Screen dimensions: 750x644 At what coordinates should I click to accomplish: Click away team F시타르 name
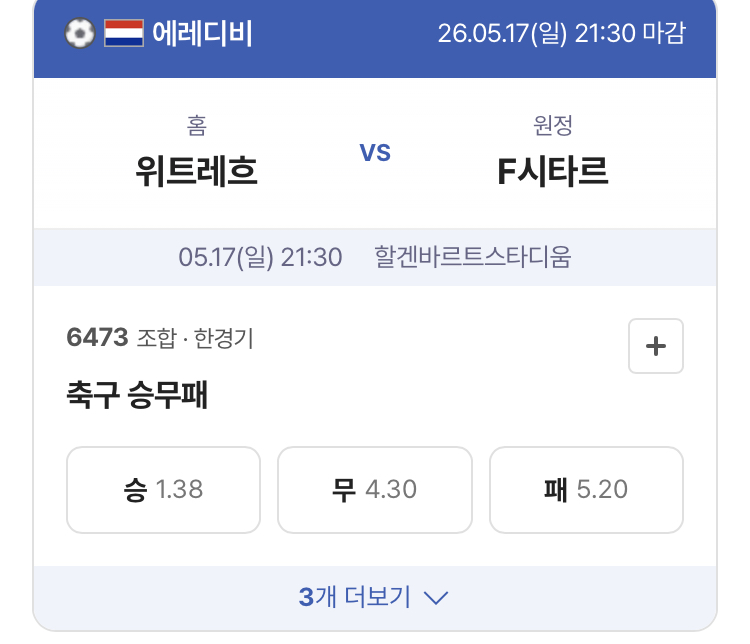click(x=552, y=171)
